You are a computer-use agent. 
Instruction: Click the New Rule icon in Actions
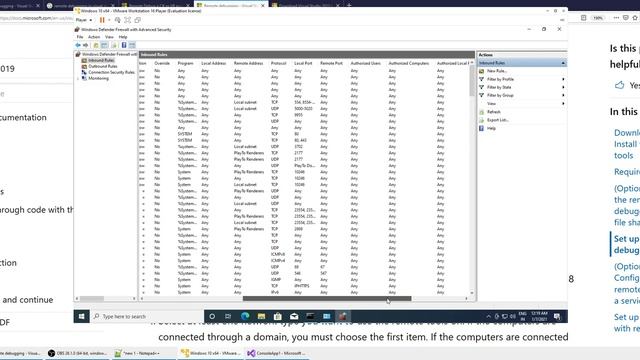pos(482,71)
